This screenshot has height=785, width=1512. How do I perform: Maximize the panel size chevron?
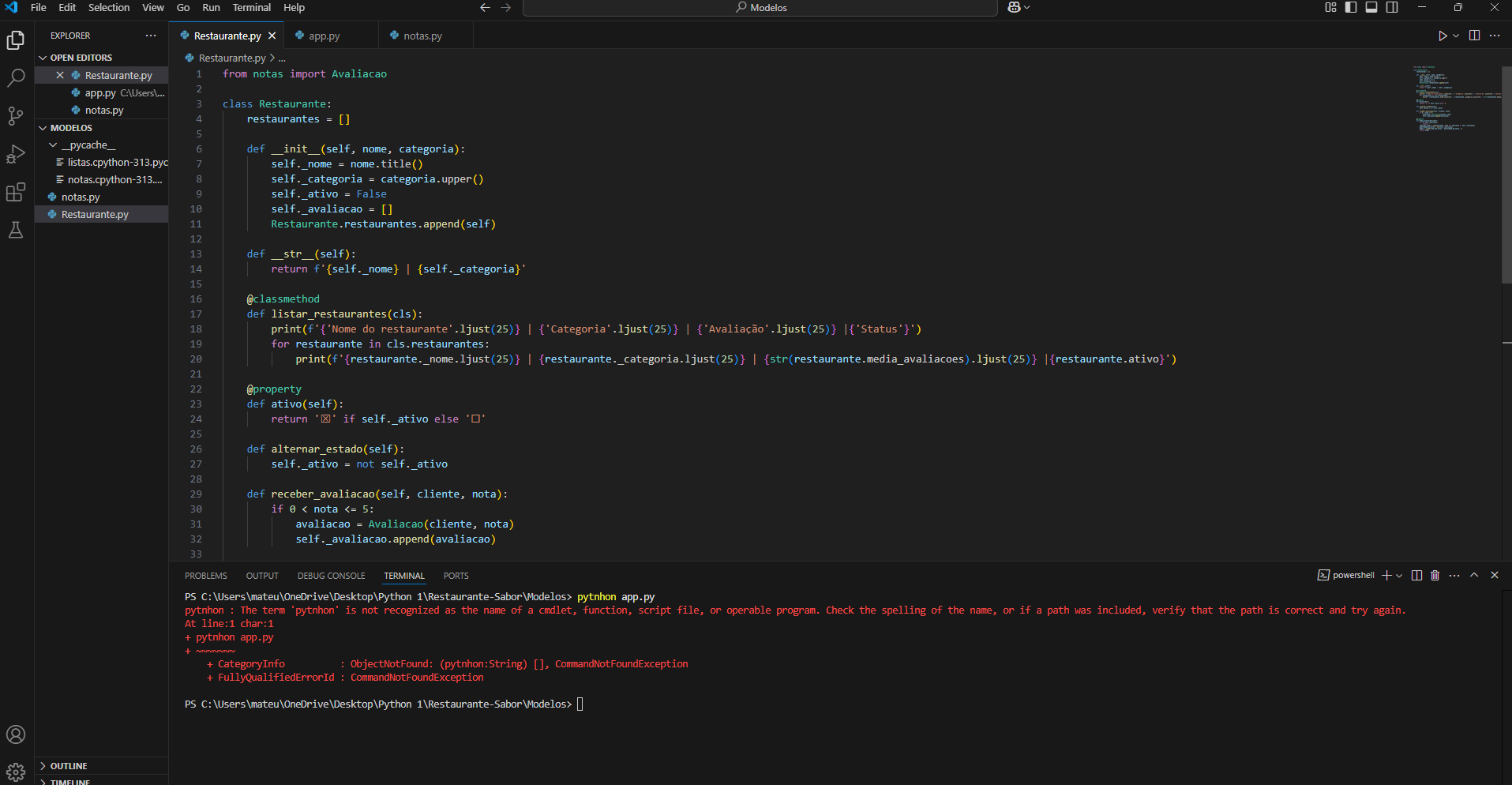[1474, 575]
